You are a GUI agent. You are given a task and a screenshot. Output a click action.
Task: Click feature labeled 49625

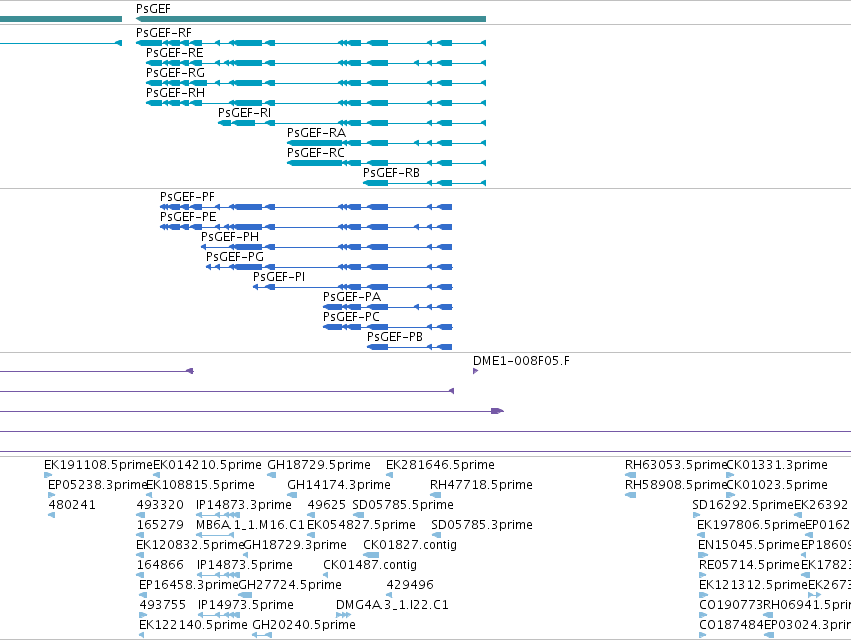(326, 505)
